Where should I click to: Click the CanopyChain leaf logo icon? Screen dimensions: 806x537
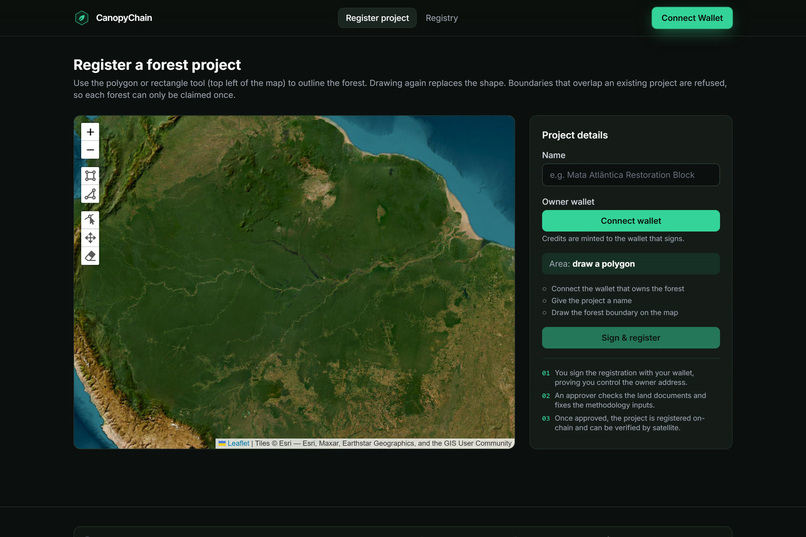(82, 18)
